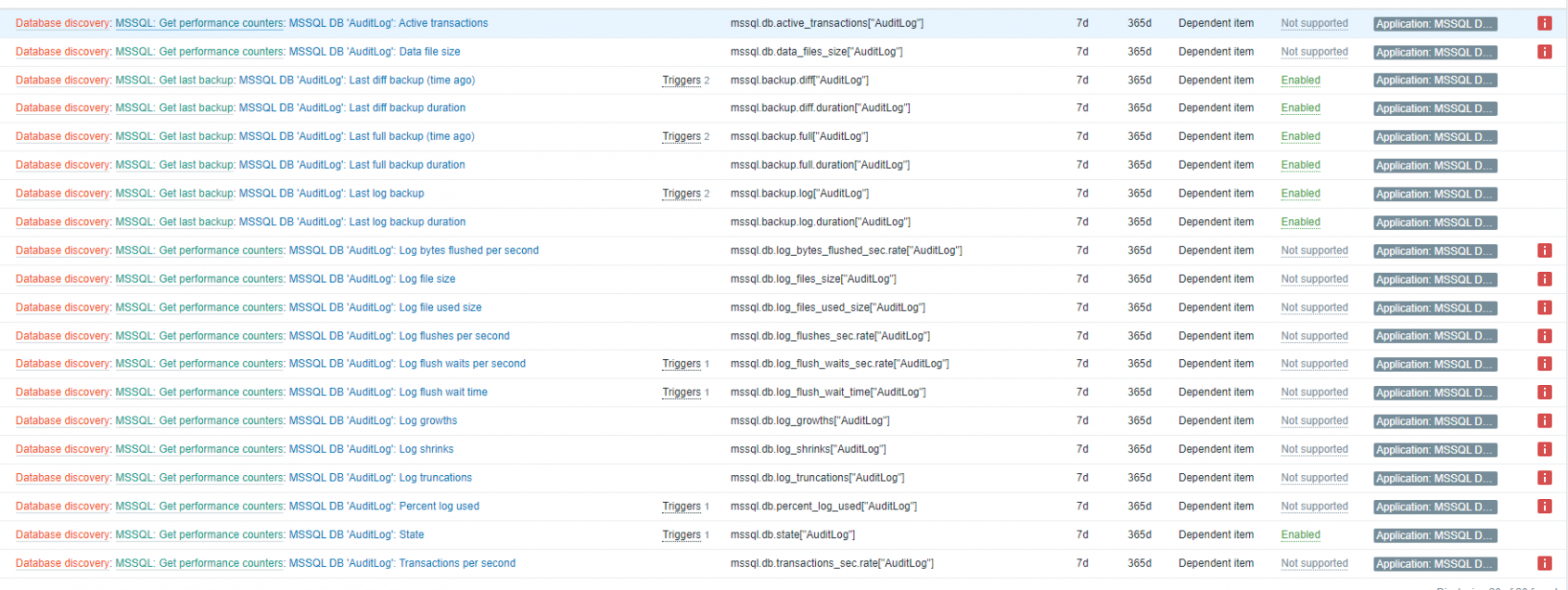1568x590 pixels.
Task: Toggle the Enabled status of the State item
Action: [x=1300, y=534]
